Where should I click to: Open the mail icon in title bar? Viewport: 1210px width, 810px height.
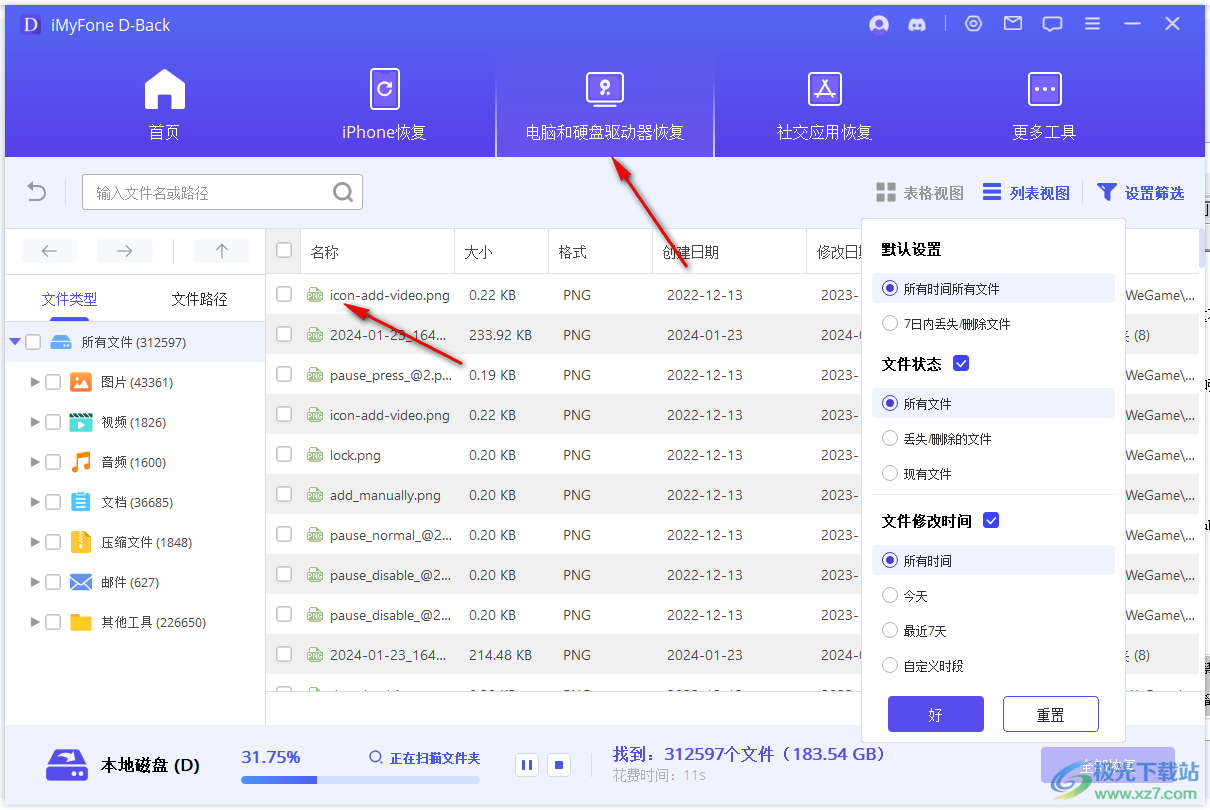(x=1013, y=24)
